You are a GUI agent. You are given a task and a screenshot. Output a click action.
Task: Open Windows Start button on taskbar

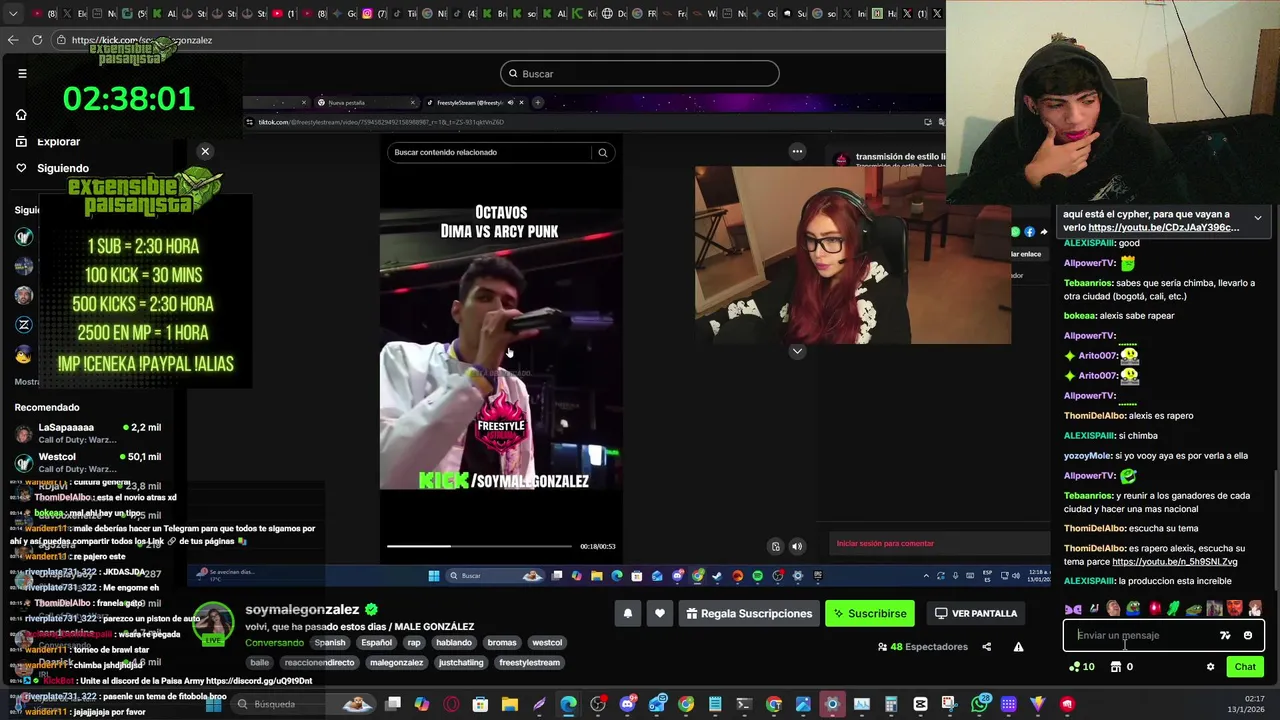[x=213, y=704]
